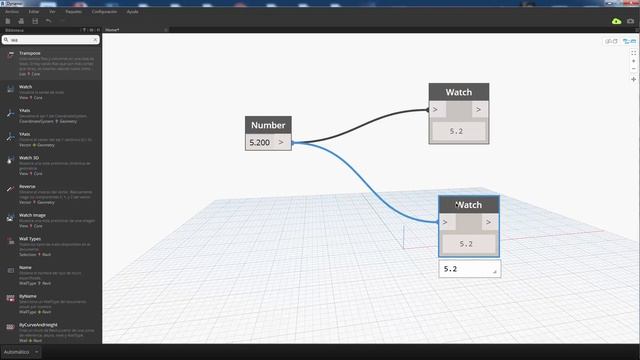Click the upper Watch node output port
The width and height of the screenshot is (640, 360).
click(x=480, y=109)
